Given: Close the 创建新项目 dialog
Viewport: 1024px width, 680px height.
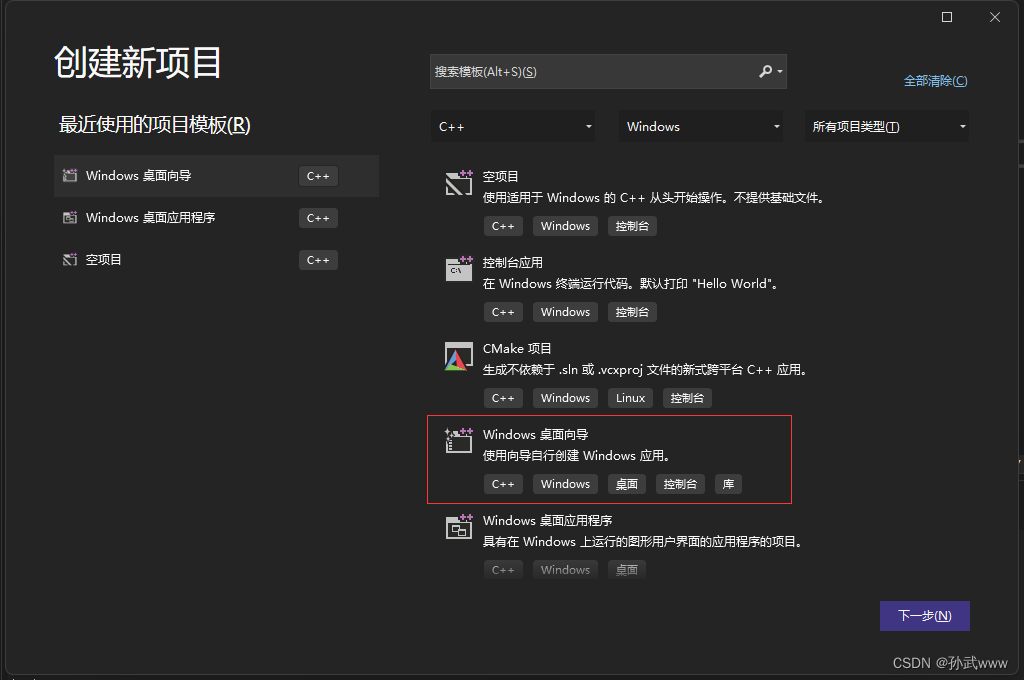Looking at the screenshot, I should (x=995, y=17).
